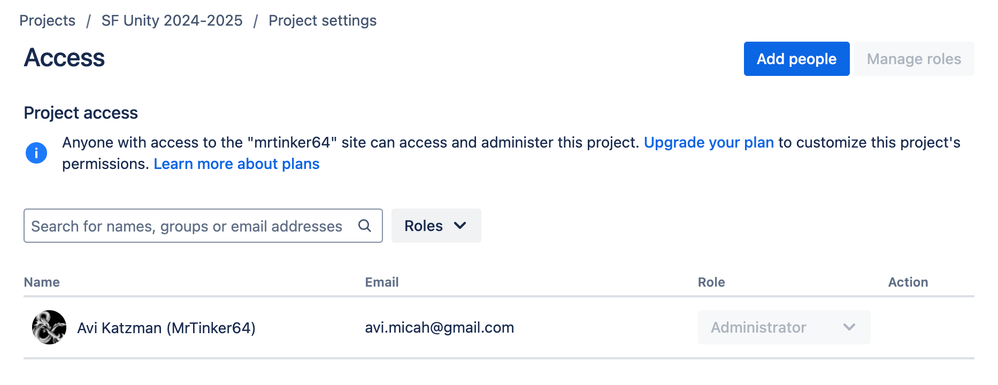998x385 pixels.
Task: Click the chevron on the Roles filter
Action: coord(460,226)
